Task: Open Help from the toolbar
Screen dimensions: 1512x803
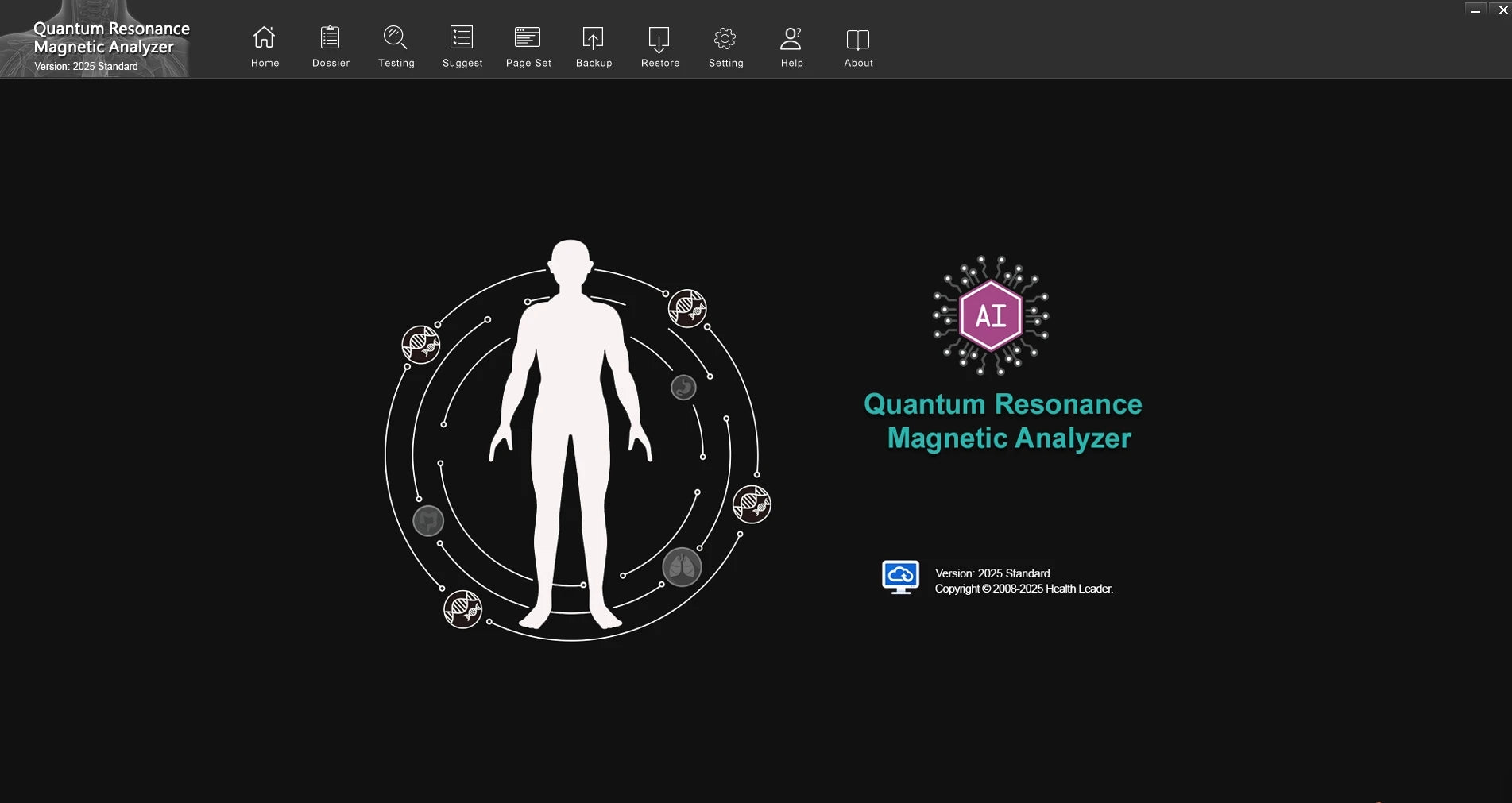Action: 791,47
